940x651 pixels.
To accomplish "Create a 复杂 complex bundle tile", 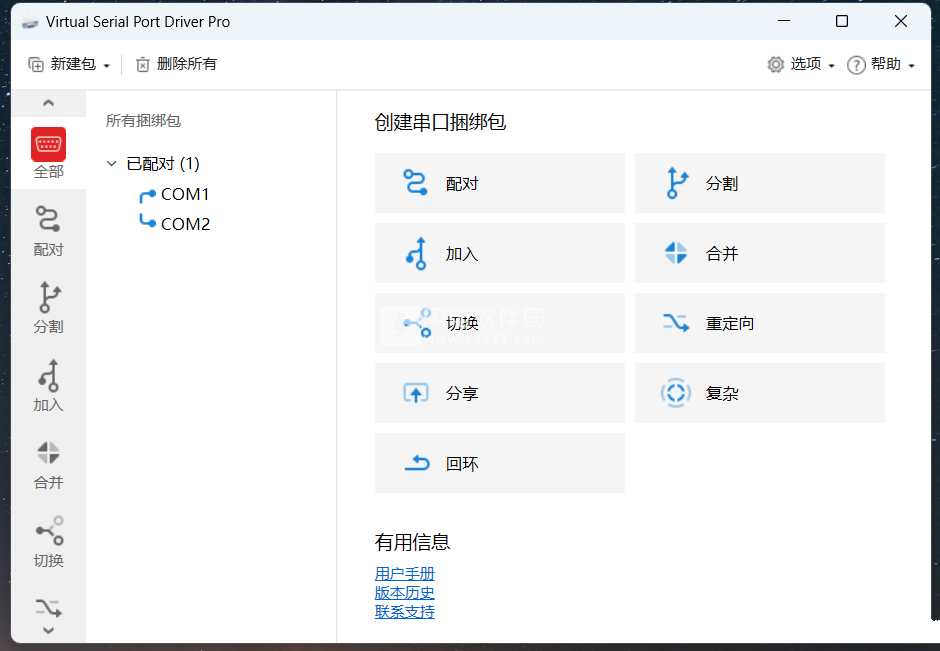I will tap(760, 393).
